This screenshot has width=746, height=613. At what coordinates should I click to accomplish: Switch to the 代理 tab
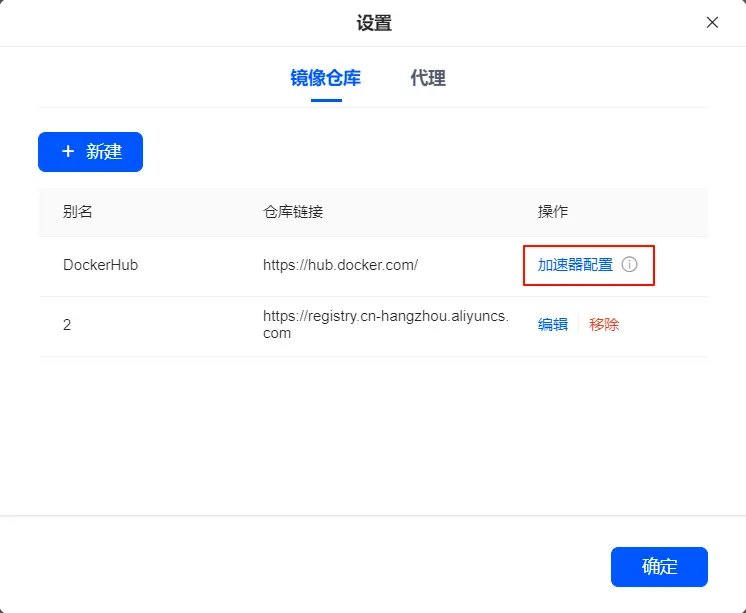[x=428, y=78]
